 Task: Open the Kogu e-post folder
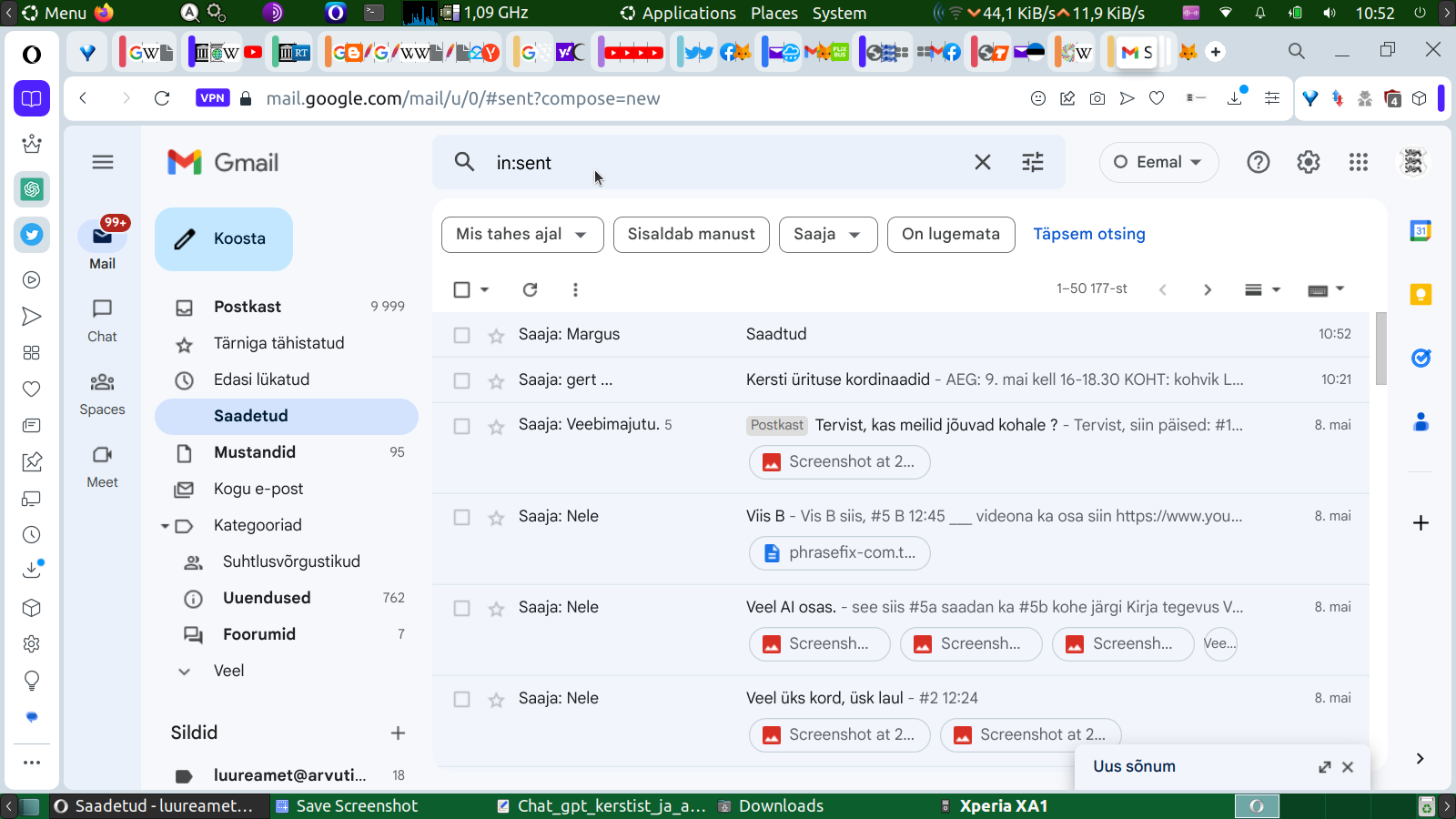287,489
